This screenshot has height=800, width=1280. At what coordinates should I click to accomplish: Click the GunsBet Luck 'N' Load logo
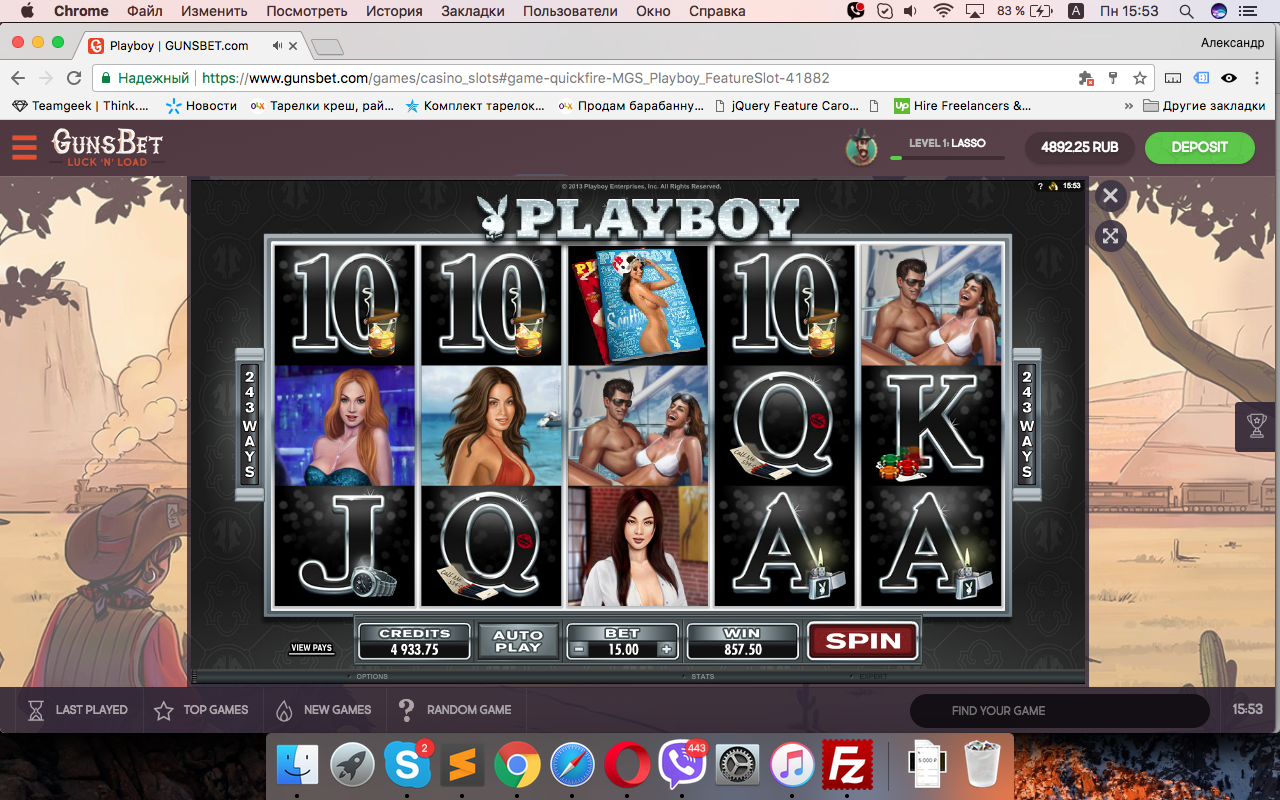(x=107, y=147)
